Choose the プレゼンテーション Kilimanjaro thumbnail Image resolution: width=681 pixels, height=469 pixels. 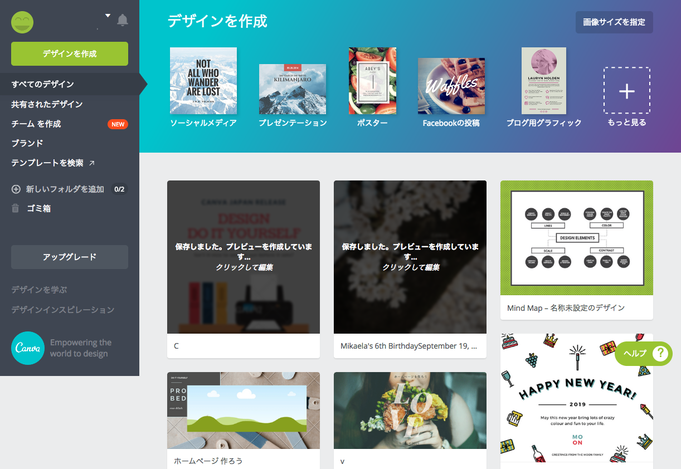pyautogui.click(x=292, y=89)
